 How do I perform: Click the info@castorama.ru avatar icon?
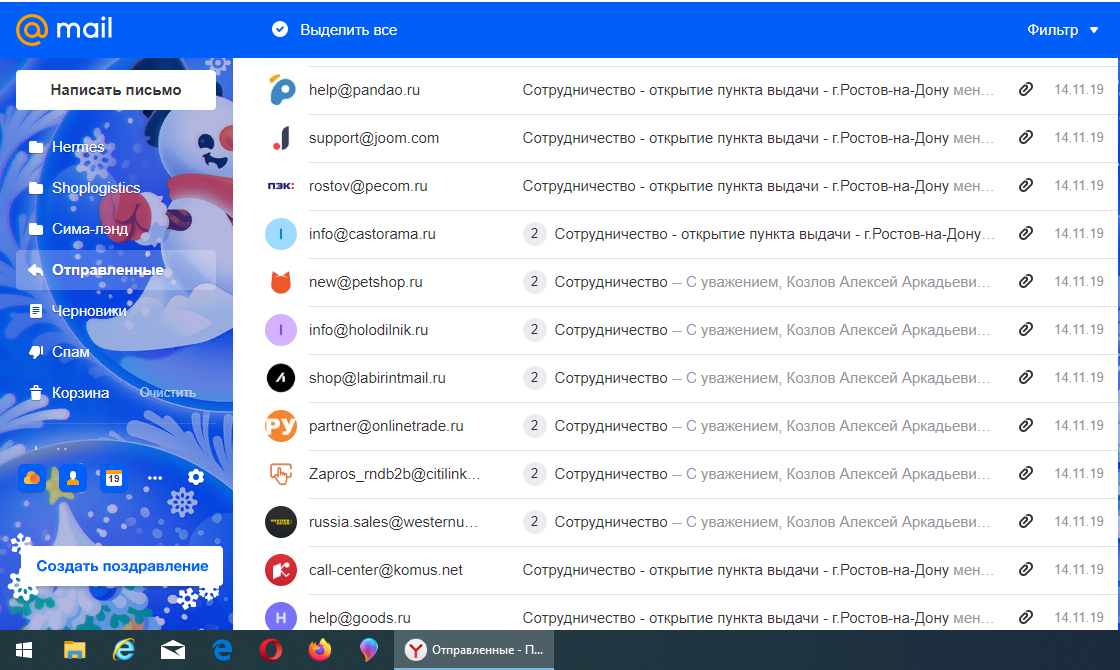pyautogui.click(x=281, y=234)
